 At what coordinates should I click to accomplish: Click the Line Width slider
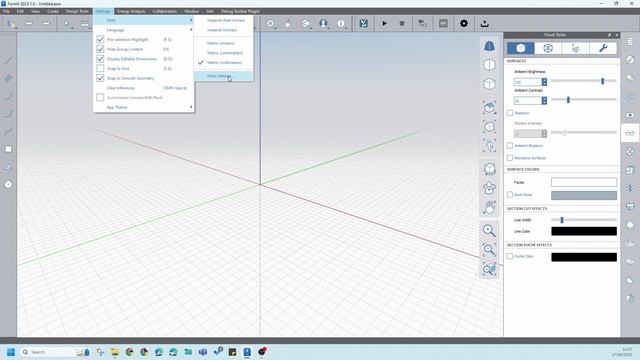(584, 220)
